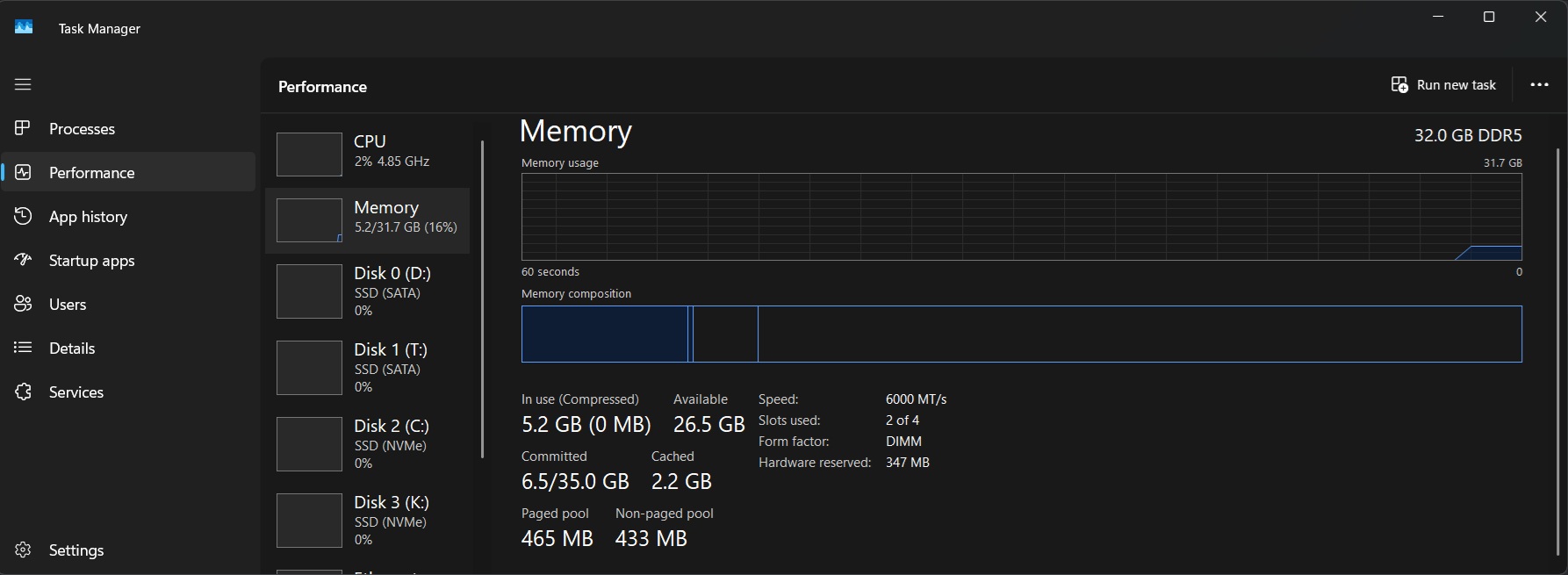Click the CPU mini graph thumbnail
This screenshot has height=575, width=1568.
point(309,155)
